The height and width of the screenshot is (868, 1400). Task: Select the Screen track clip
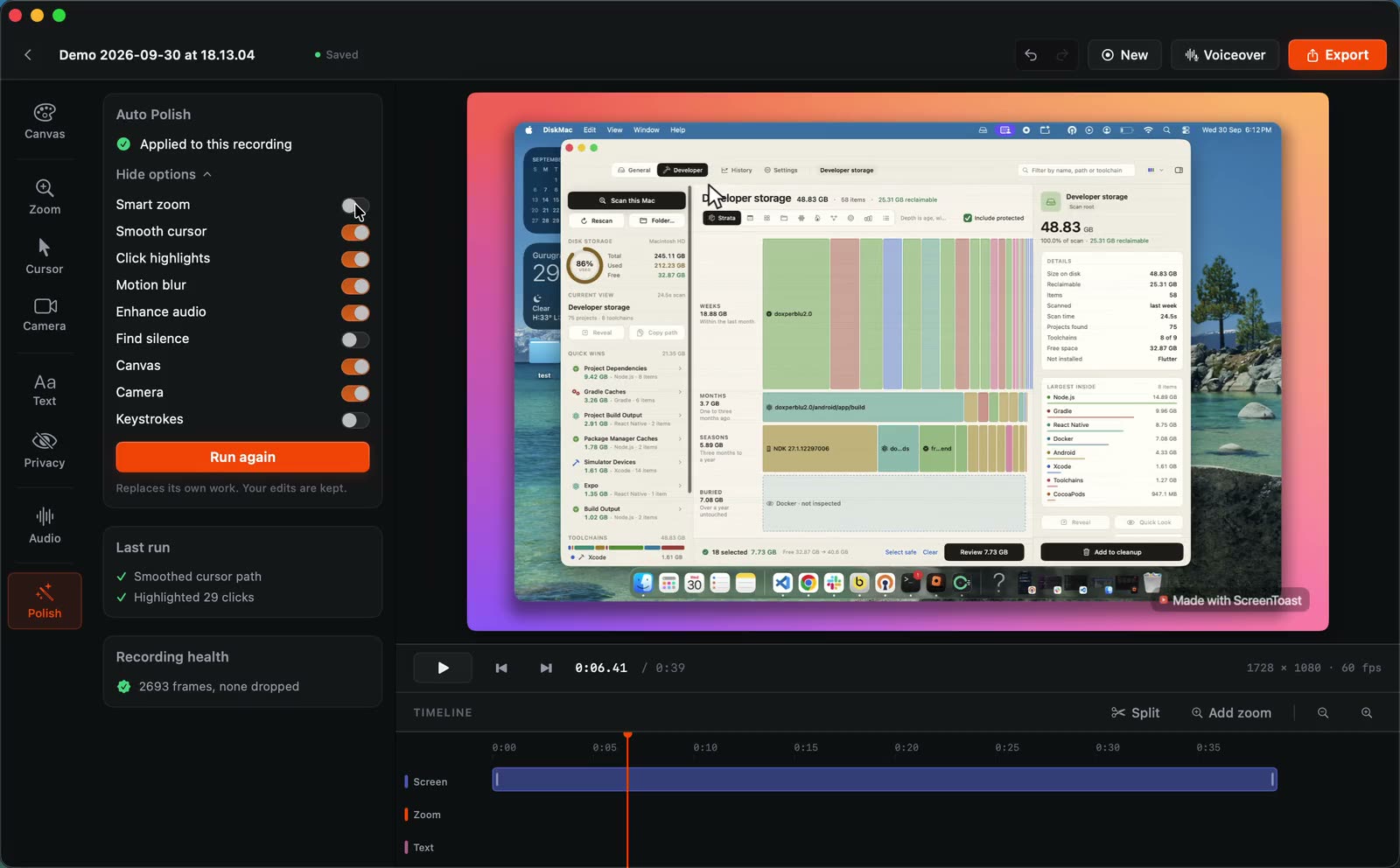[885, 780]
